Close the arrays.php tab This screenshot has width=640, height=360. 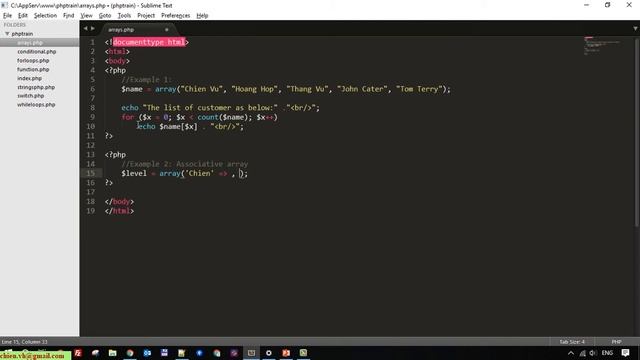tap(167, 29)
